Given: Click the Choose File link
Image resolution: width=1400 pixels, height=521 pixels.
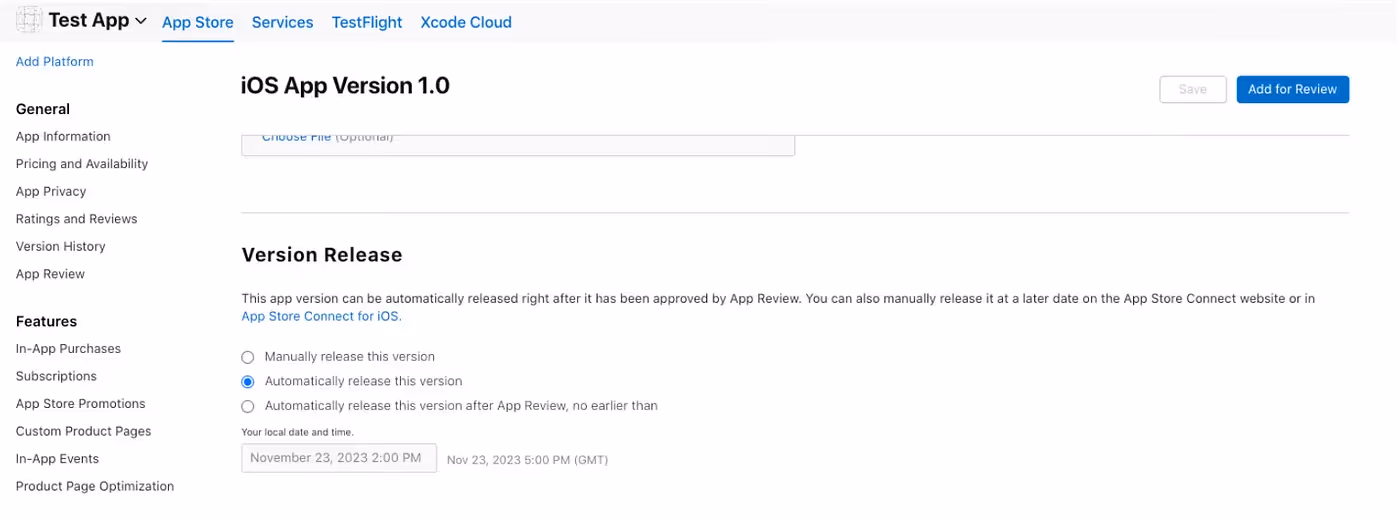Looking at the screenshot, I should [296, 137].
